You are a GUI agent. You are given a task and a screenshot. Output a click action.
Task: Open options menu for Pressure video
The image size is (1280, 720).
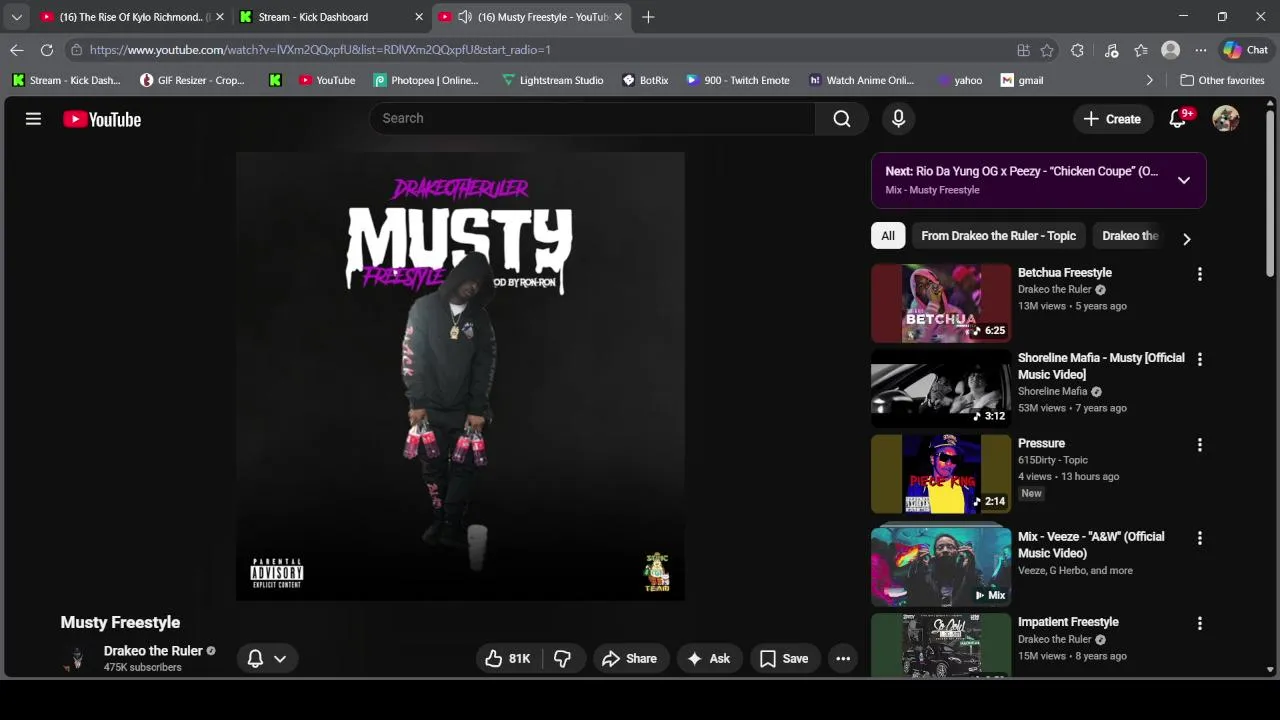(1200, 445)
